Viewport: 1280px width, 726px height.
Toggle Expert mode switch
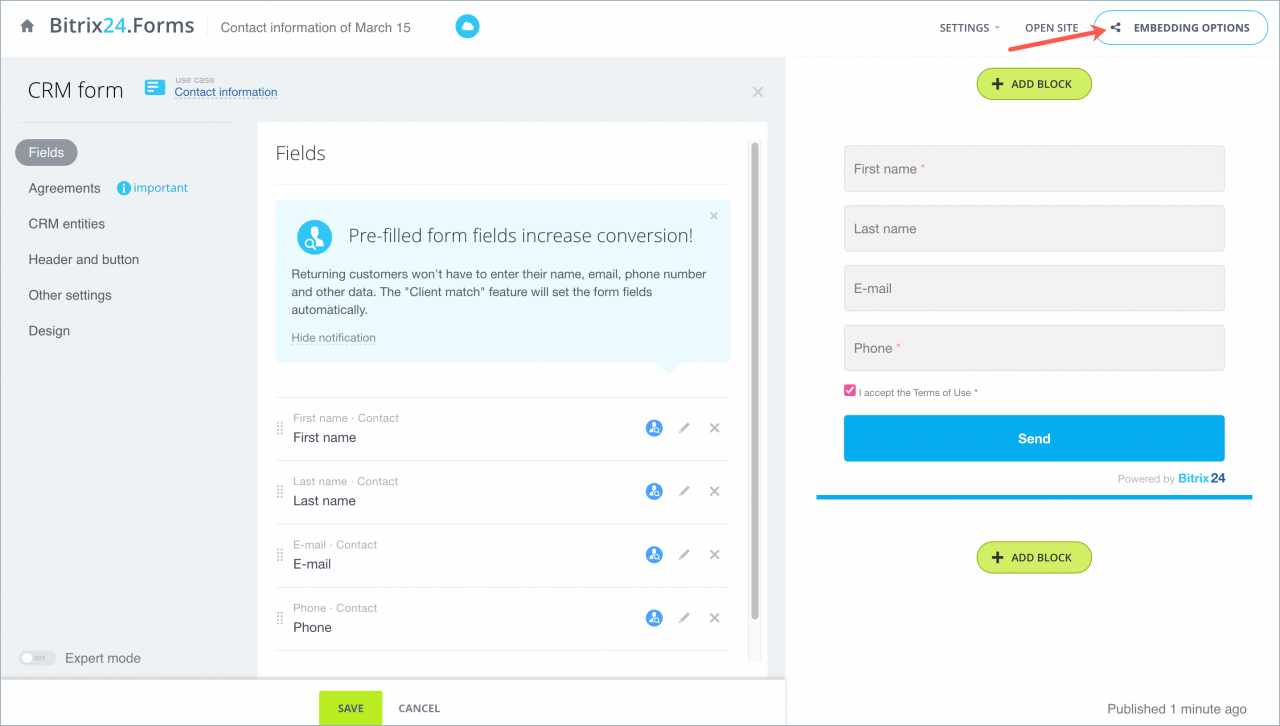[38, 658]
